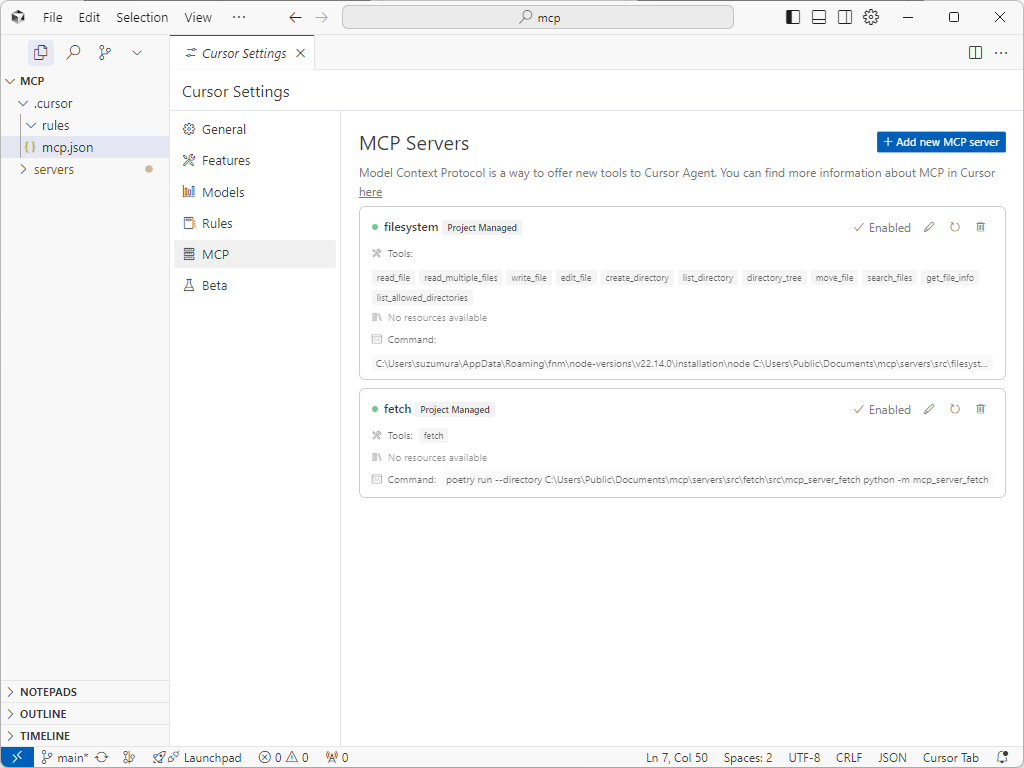Follow the 'here' MCP documentation link
Viewport: 1024px width, 768px height.
370,192
